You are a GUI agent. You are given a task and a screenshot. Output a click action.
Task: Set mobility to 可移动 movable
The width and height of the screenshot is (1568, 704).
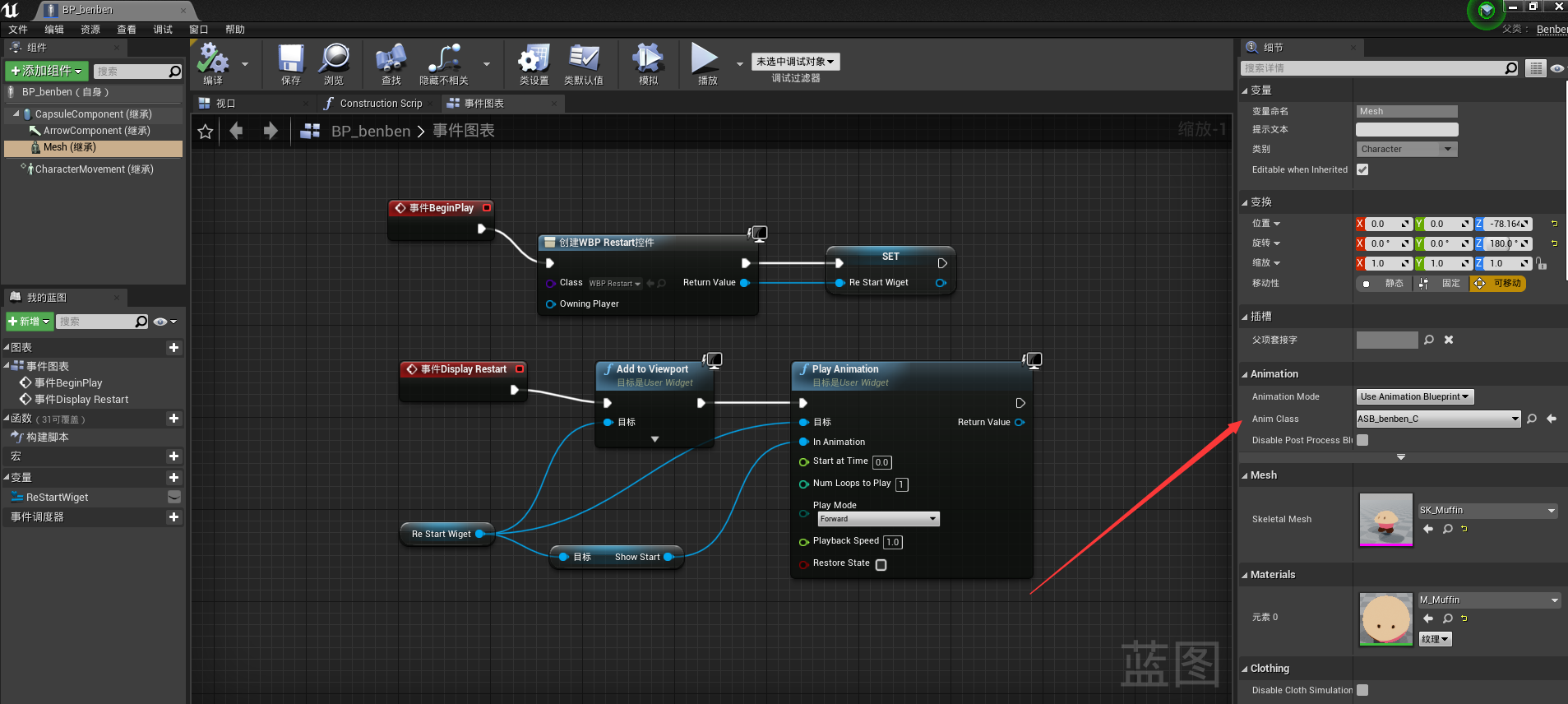[x=1498, y=284]
